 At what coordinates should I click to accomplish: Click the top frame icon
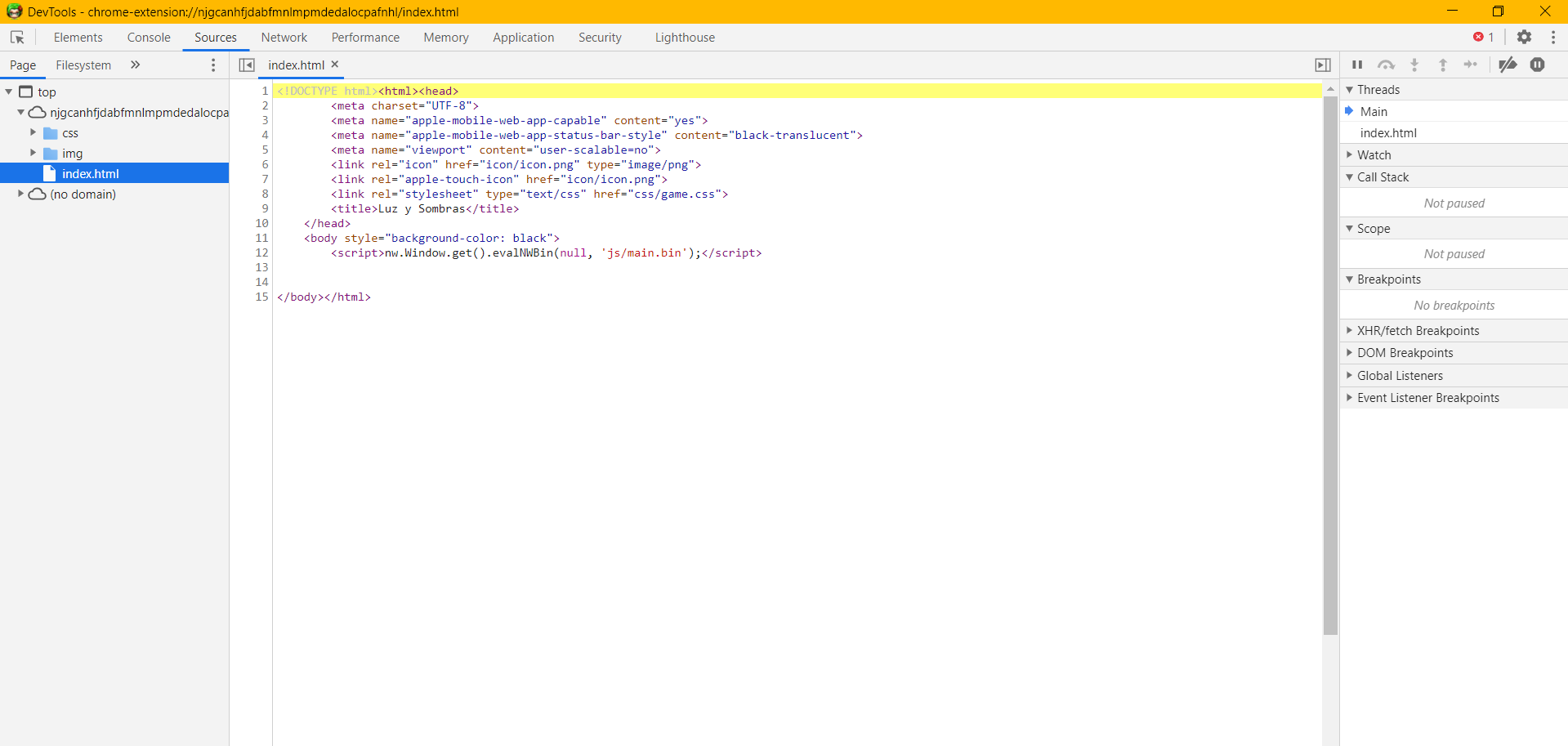(26, 92)
